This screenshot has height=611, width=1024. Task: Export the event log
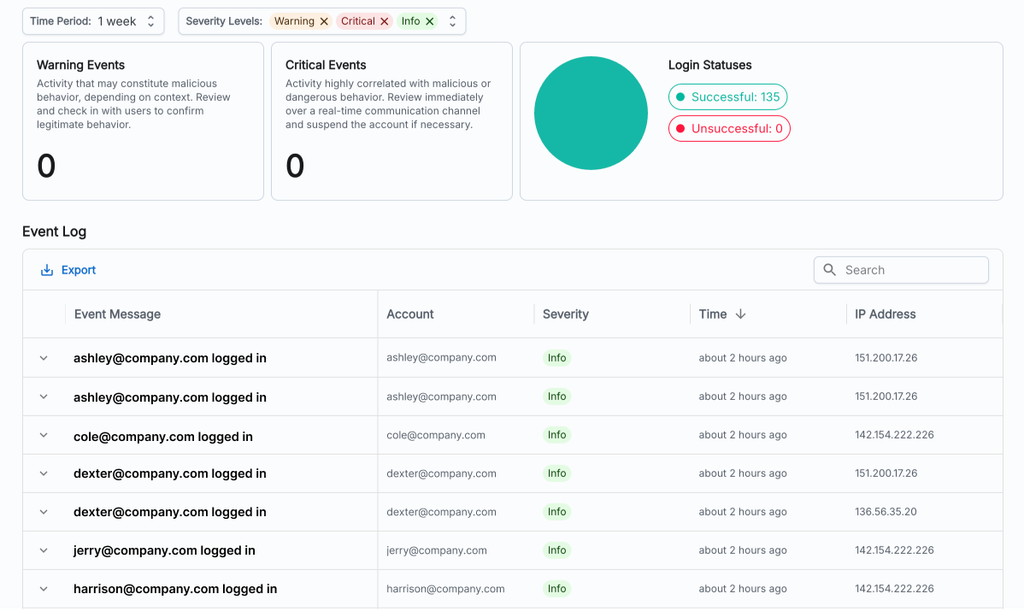click(68, 270)
